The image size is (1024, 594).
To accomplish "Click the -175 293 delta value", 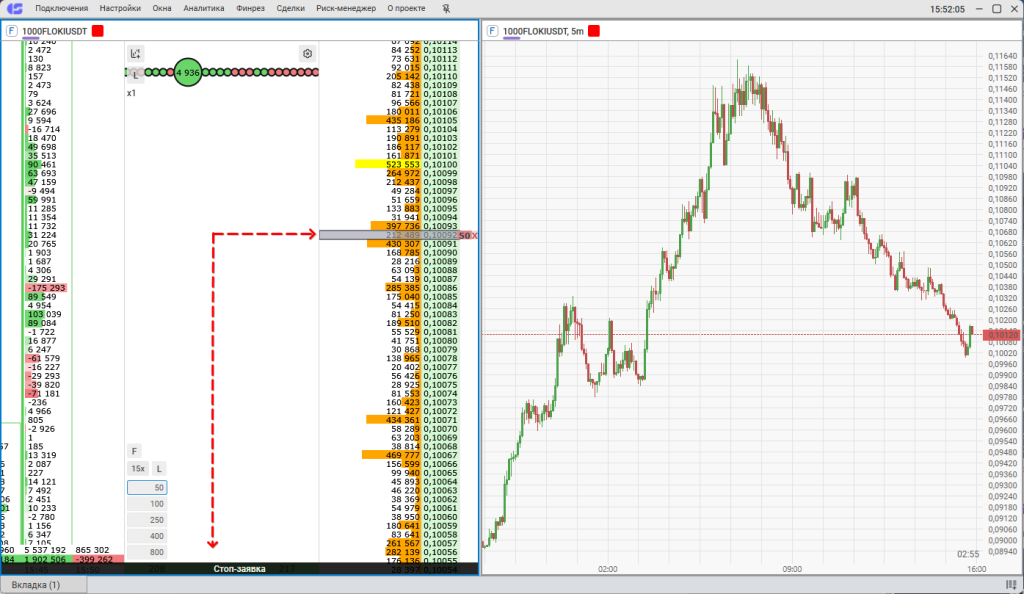I will point(46,288).
